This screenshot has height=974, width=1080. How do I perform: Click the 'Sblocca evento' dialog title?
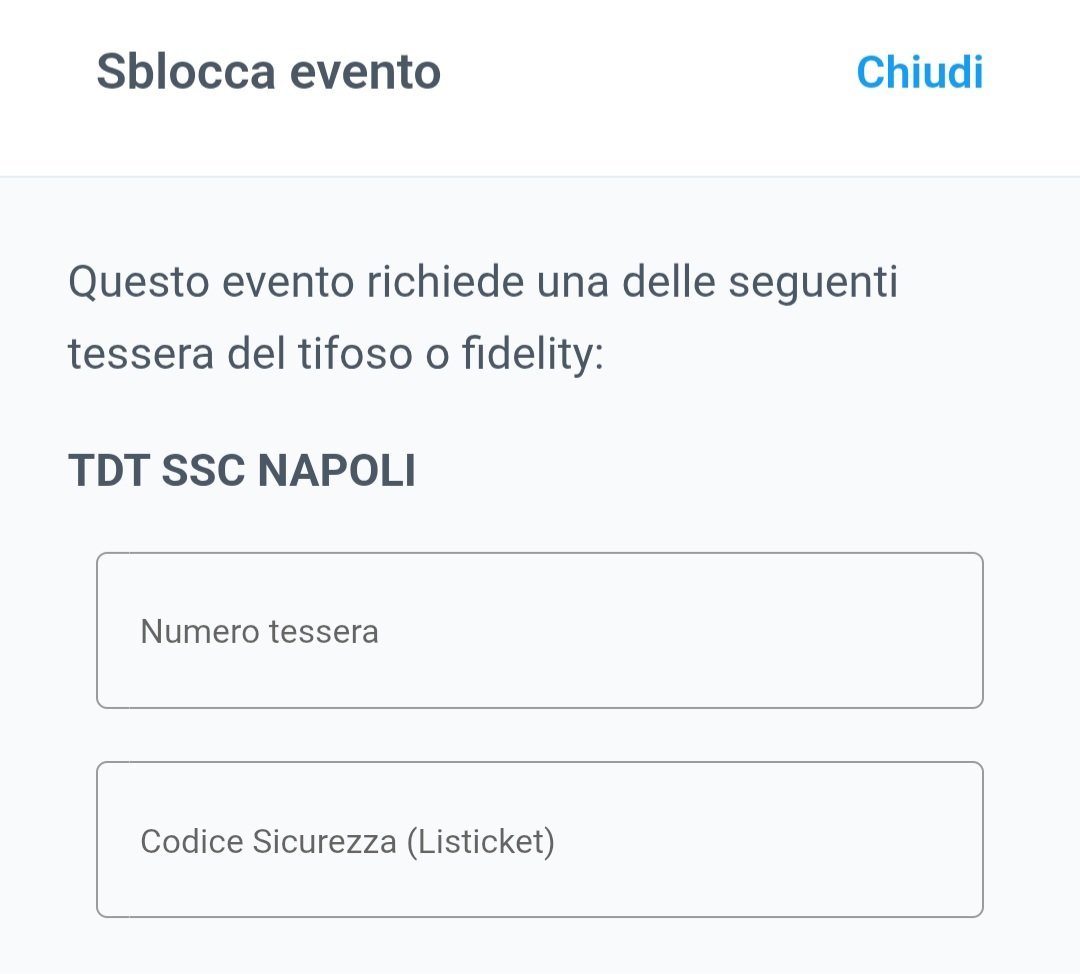(x=268, y=73)
